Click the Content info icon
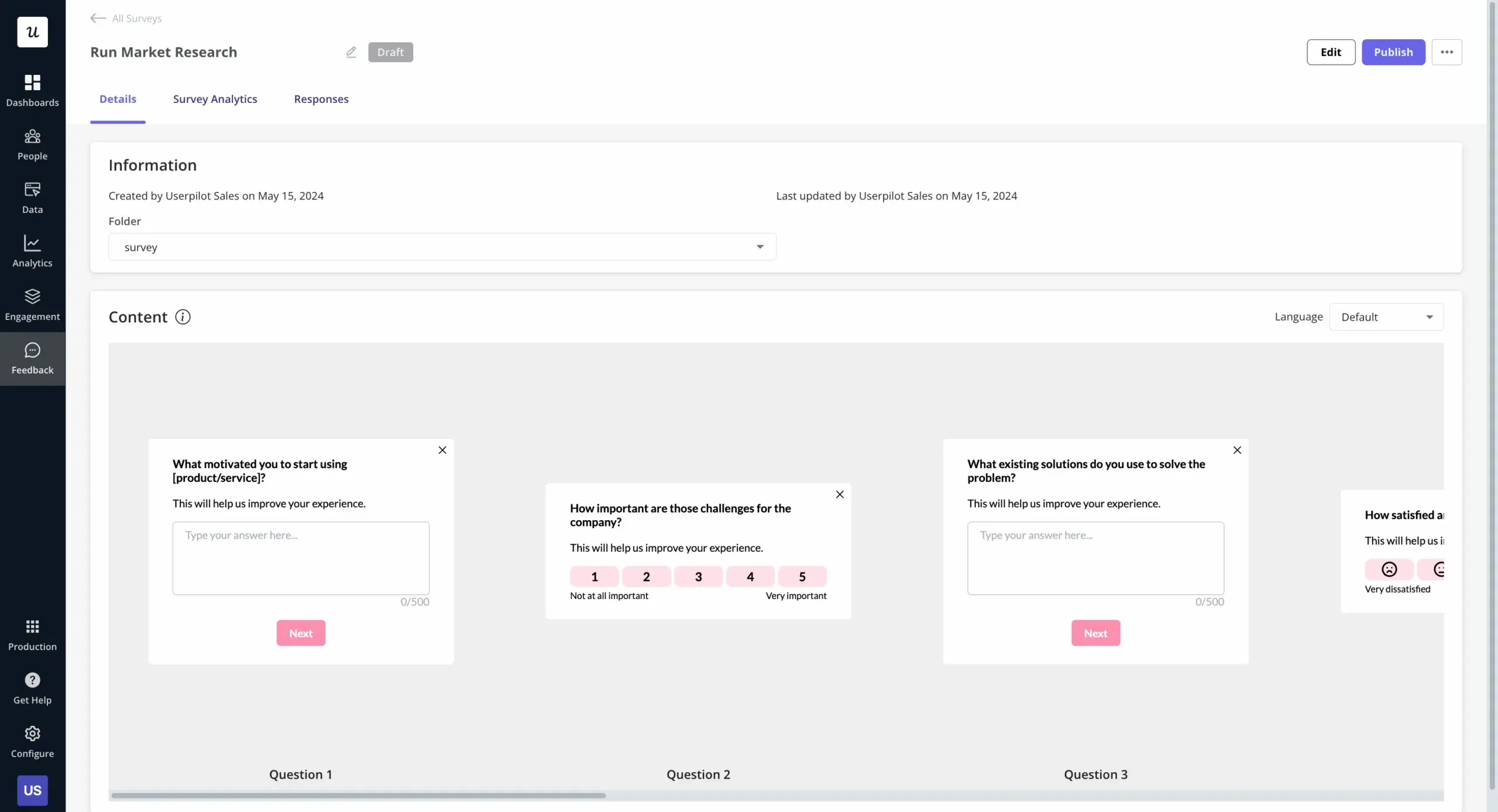The image size is (1498, 812). (183, 317)
